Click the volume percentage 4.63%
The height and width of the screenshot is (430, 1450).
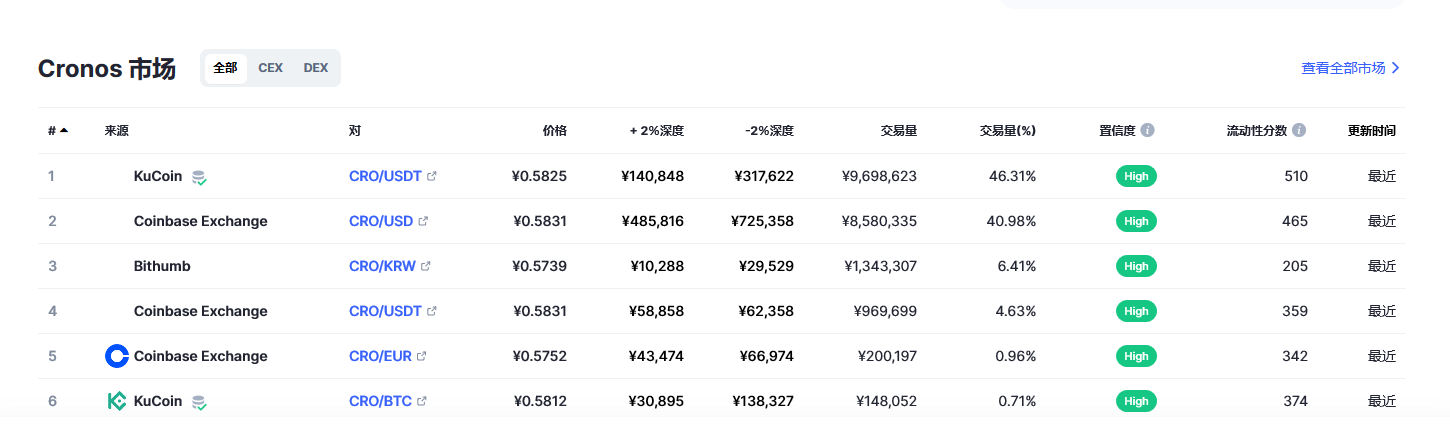click(1015, 311)
